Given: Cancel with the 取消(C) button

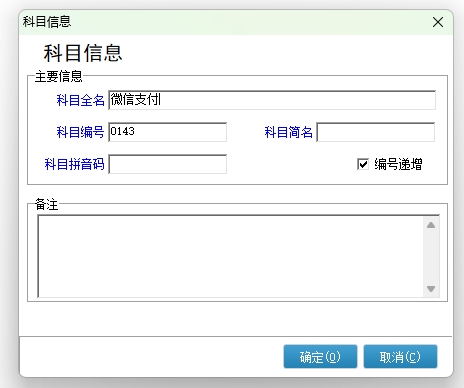Looking at the screenshot, I should pyautogui.click(x=400, y=357).
